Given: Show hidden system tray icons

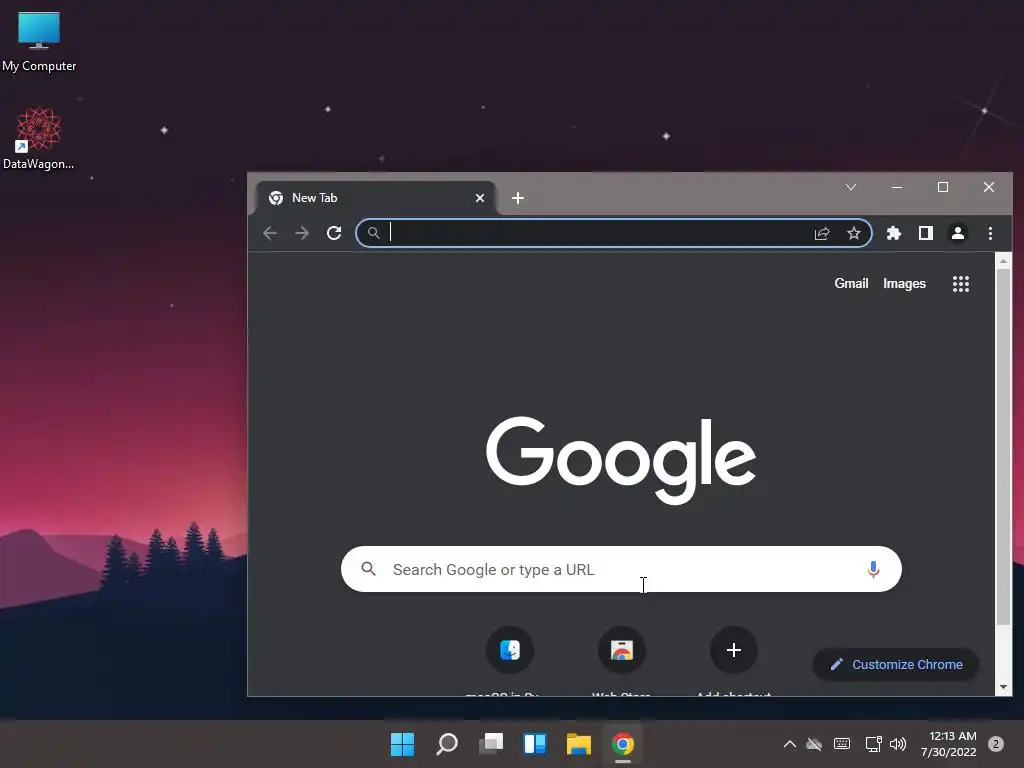Looking at the screenshot, I should [790, 744].
